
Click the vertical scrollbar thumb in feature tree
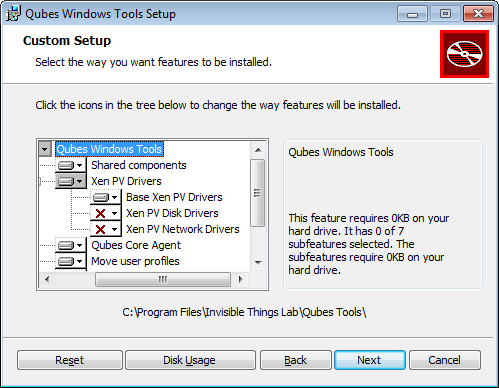click(x=257, y=193)
